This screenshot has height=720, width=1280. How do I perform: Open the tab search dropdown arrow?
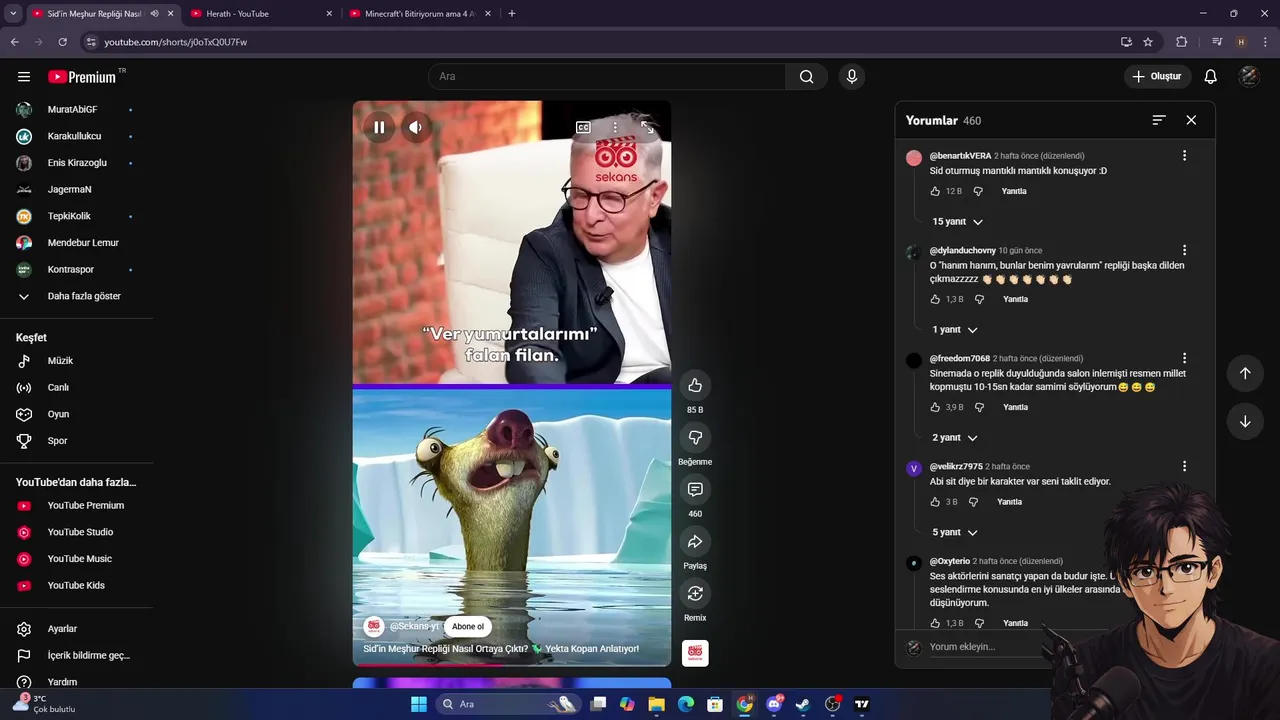(x=13, y=14)
